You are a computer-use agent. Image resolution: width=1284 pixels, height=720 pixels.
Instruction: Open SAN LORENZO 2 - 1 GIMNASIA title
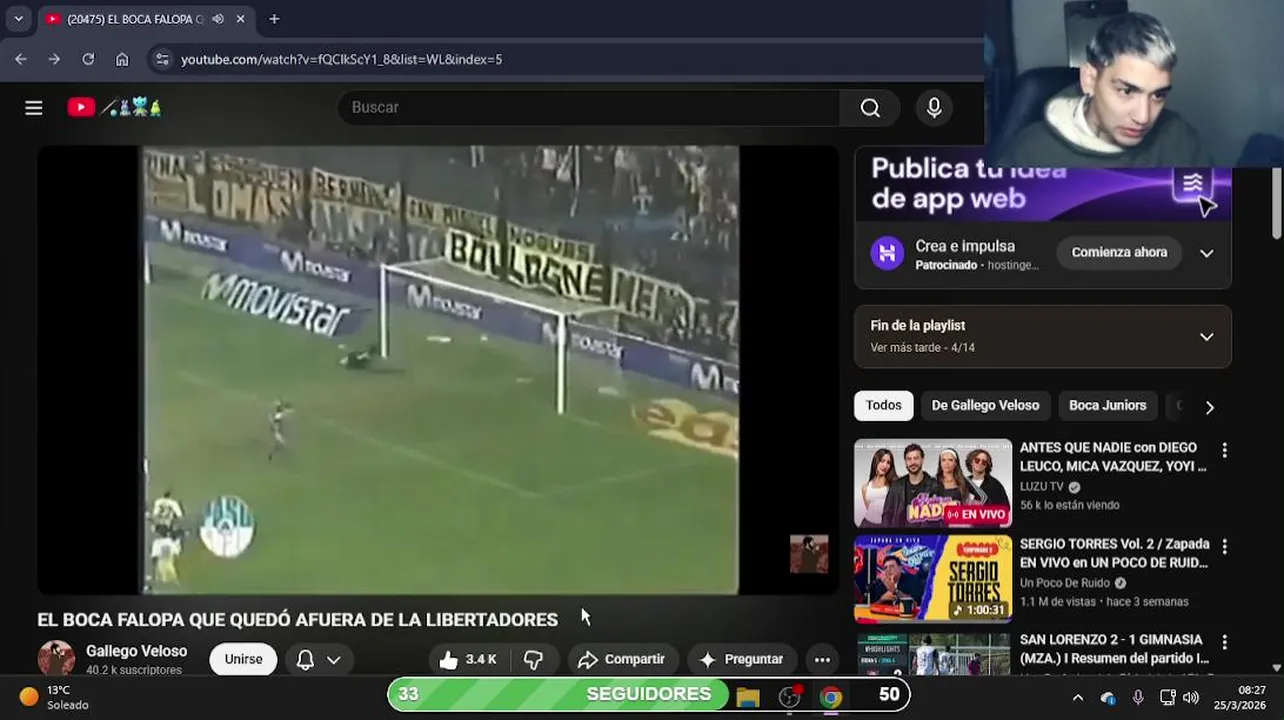(x=1114, y=649)
